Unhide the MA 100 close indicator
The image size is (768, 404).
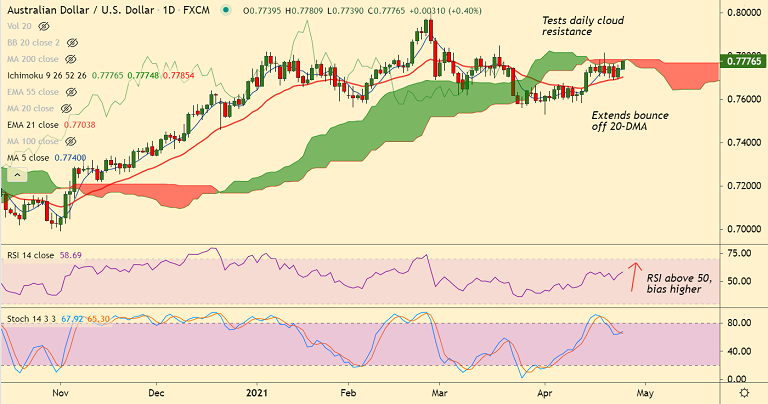pos(71,142)
